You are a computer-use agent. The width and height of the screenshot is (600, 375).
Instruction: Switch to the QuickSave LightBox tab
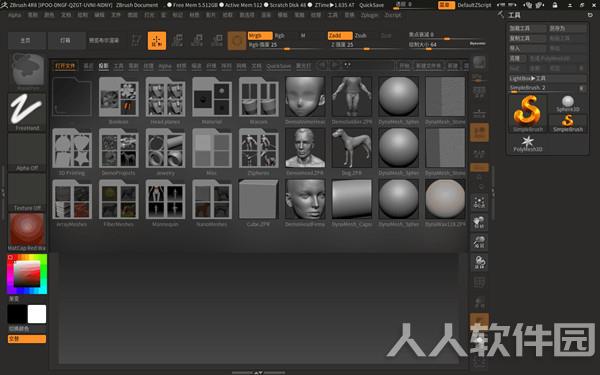(279, 66)
